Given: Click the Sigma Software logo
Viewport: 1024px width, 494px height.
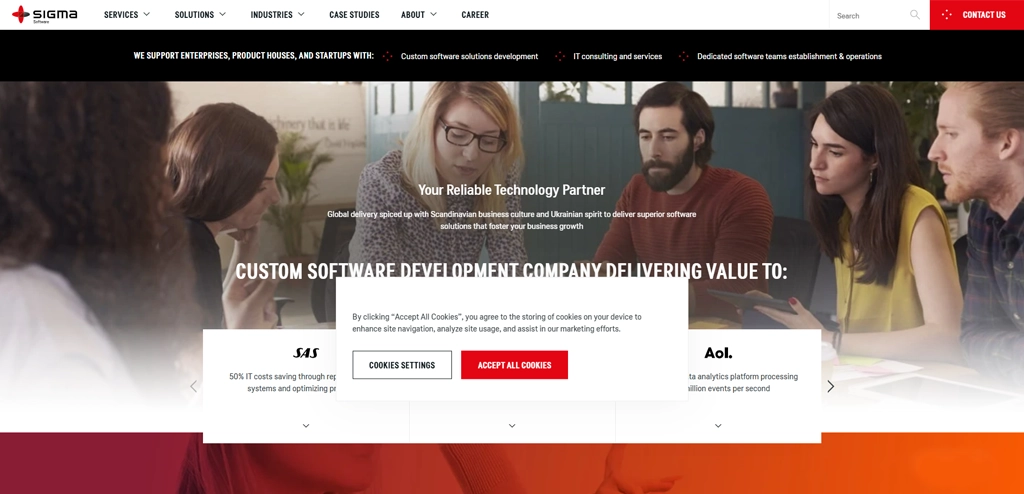Looking at the screenshot, I should point(44,14).
